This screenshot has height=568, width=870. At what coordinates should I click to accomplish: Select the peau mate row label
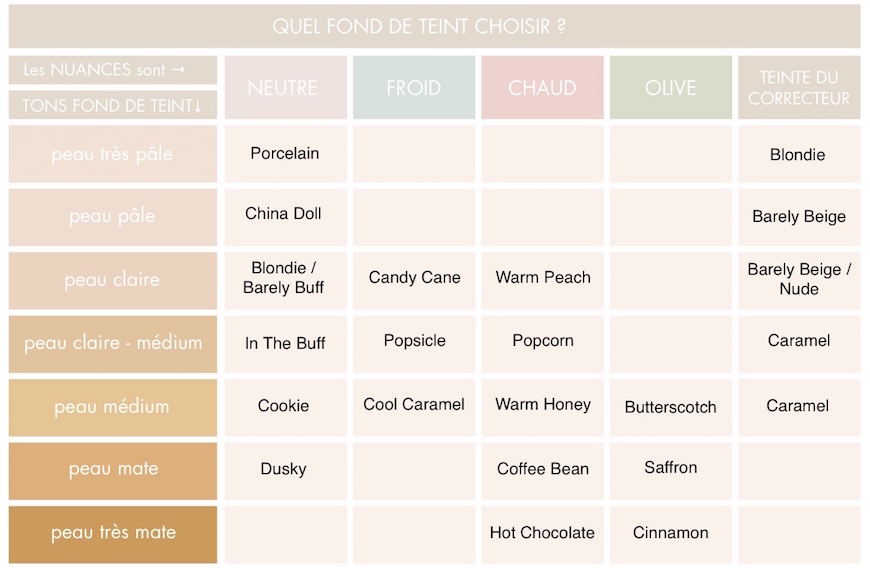click(113, 470)
